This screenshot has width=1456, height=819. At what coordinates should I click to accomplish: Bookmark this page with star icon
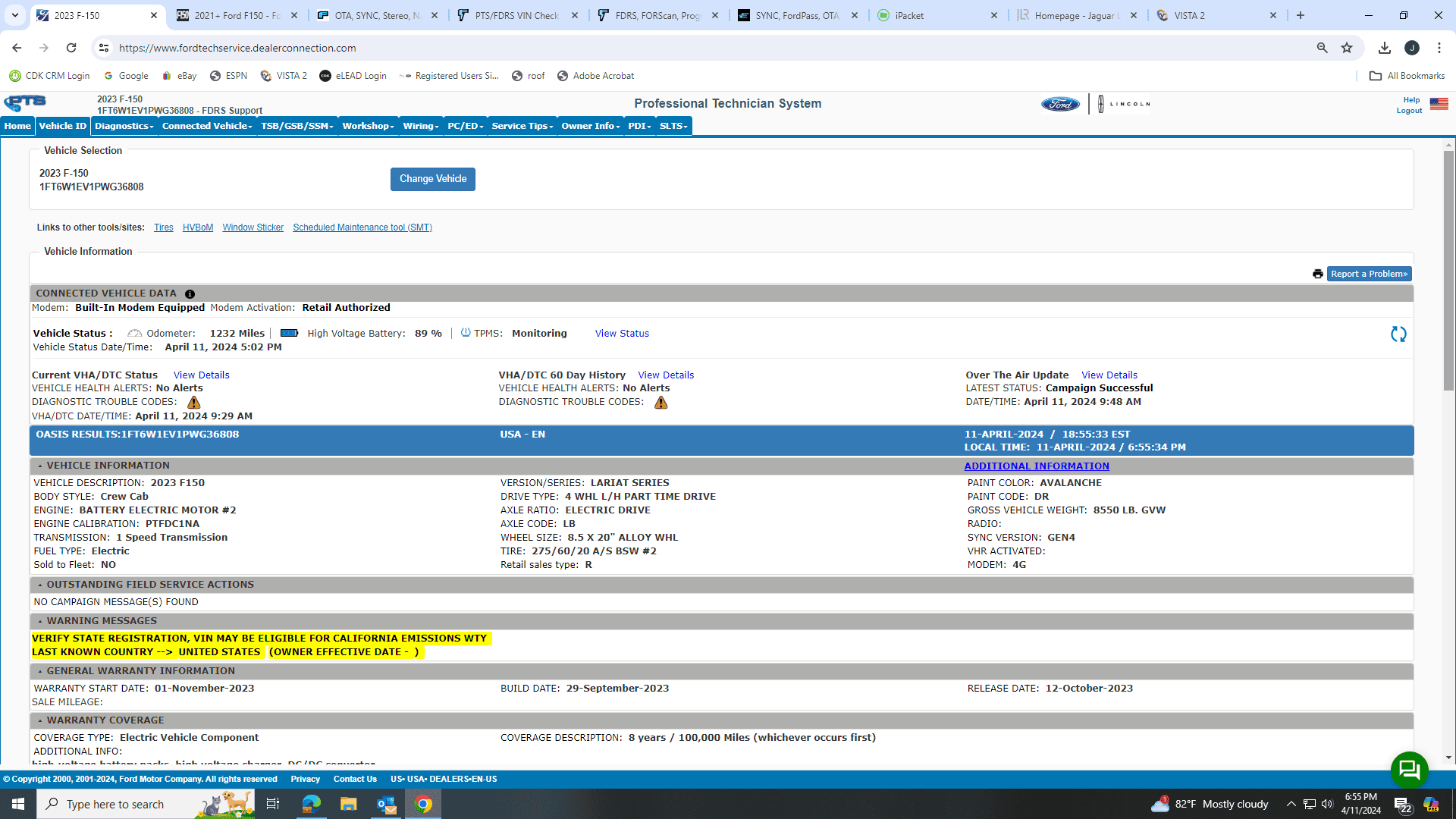click(x=1347, y=48)
